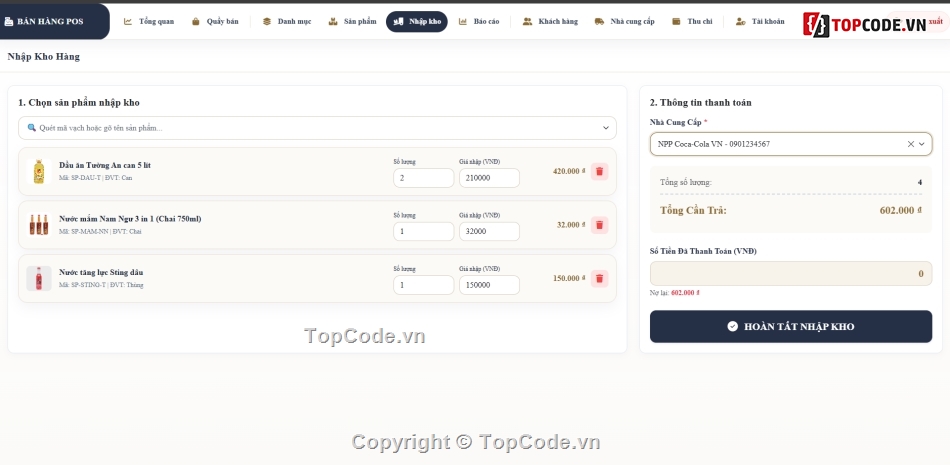Delete the Dầu ăn Tường An row

599,172
